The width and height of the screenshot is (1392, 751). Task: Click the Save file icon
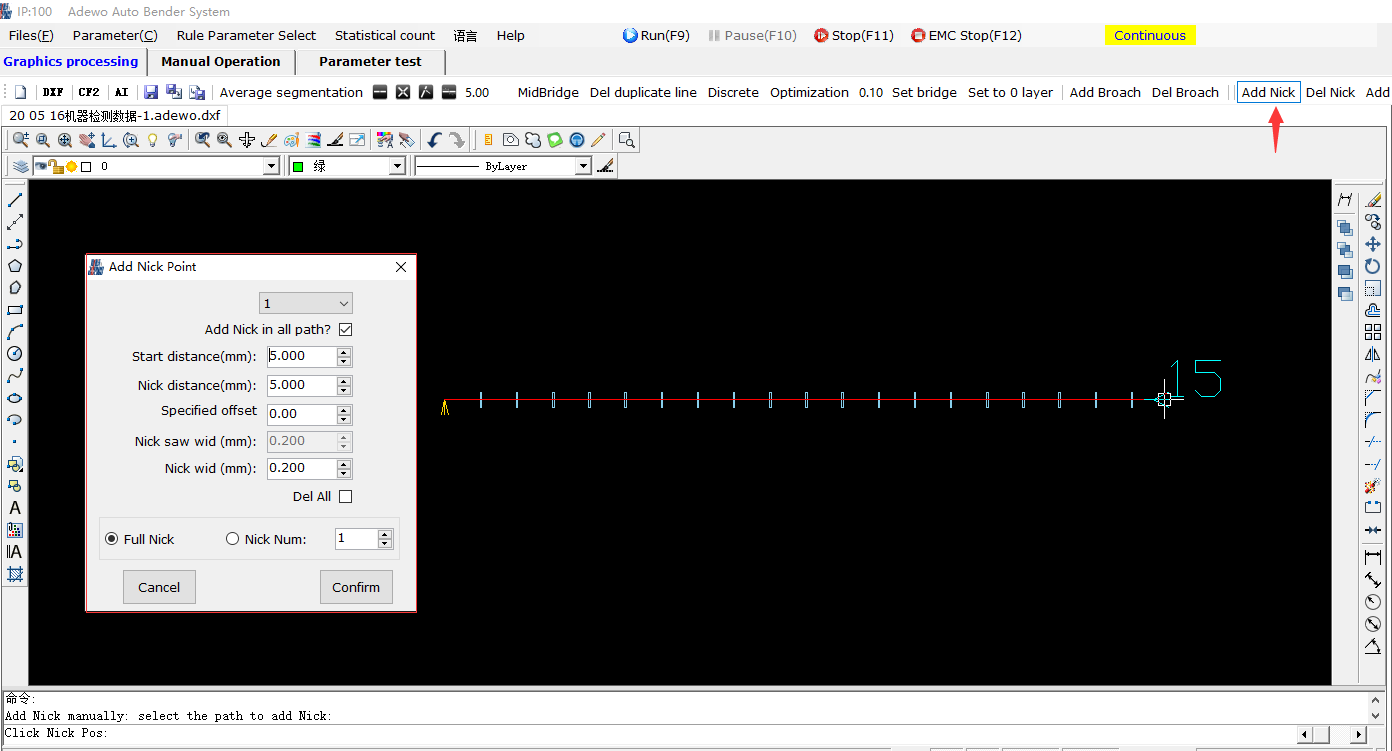(151, 92)
